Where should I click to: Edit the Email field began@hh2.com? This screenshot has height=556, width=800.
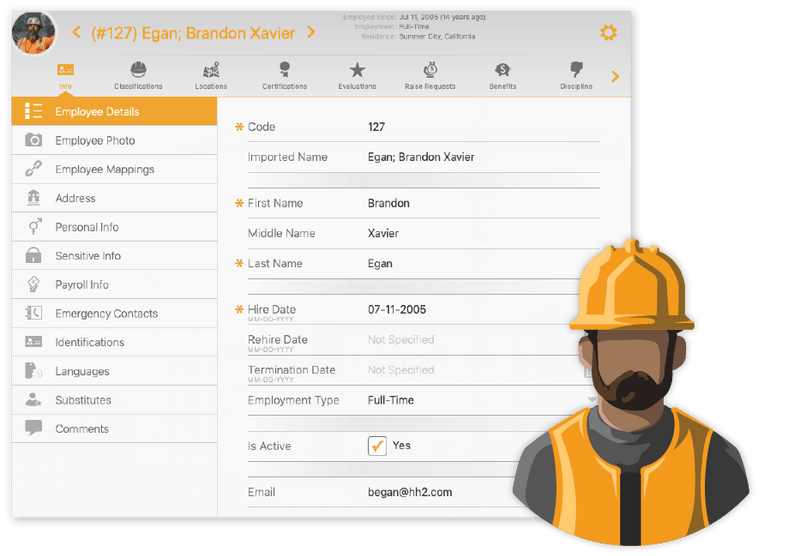pos(410,492)
